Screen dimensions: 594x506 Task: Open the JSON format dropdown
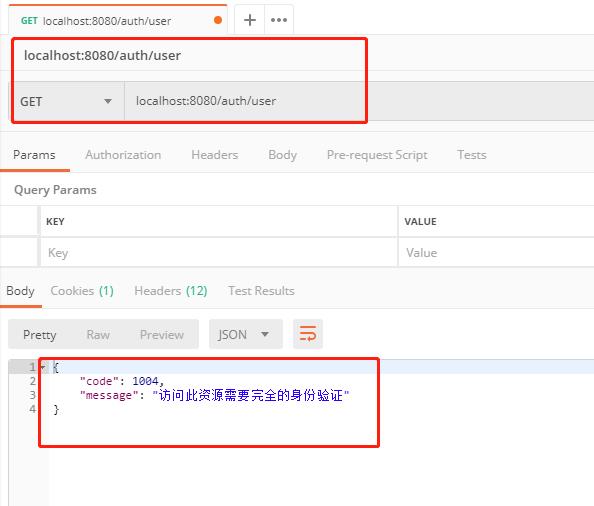tap(245, 334)
